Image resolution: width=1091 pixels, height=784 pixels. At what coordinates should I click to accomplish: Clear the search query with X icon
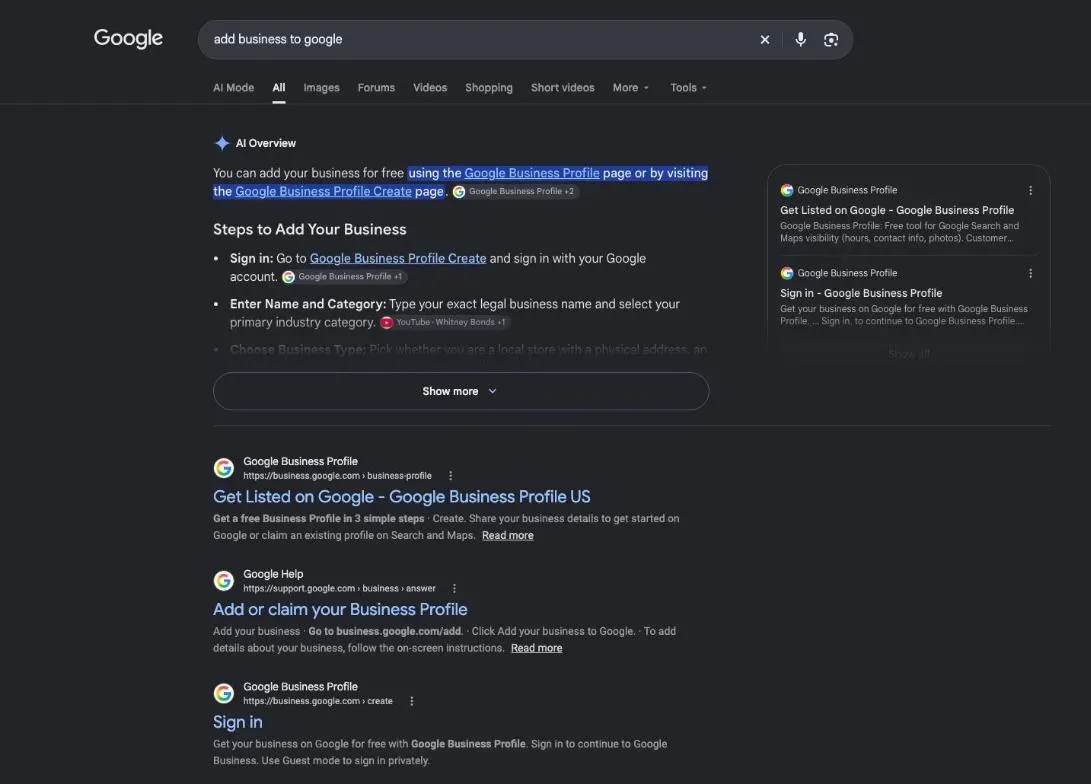point(765,40)
